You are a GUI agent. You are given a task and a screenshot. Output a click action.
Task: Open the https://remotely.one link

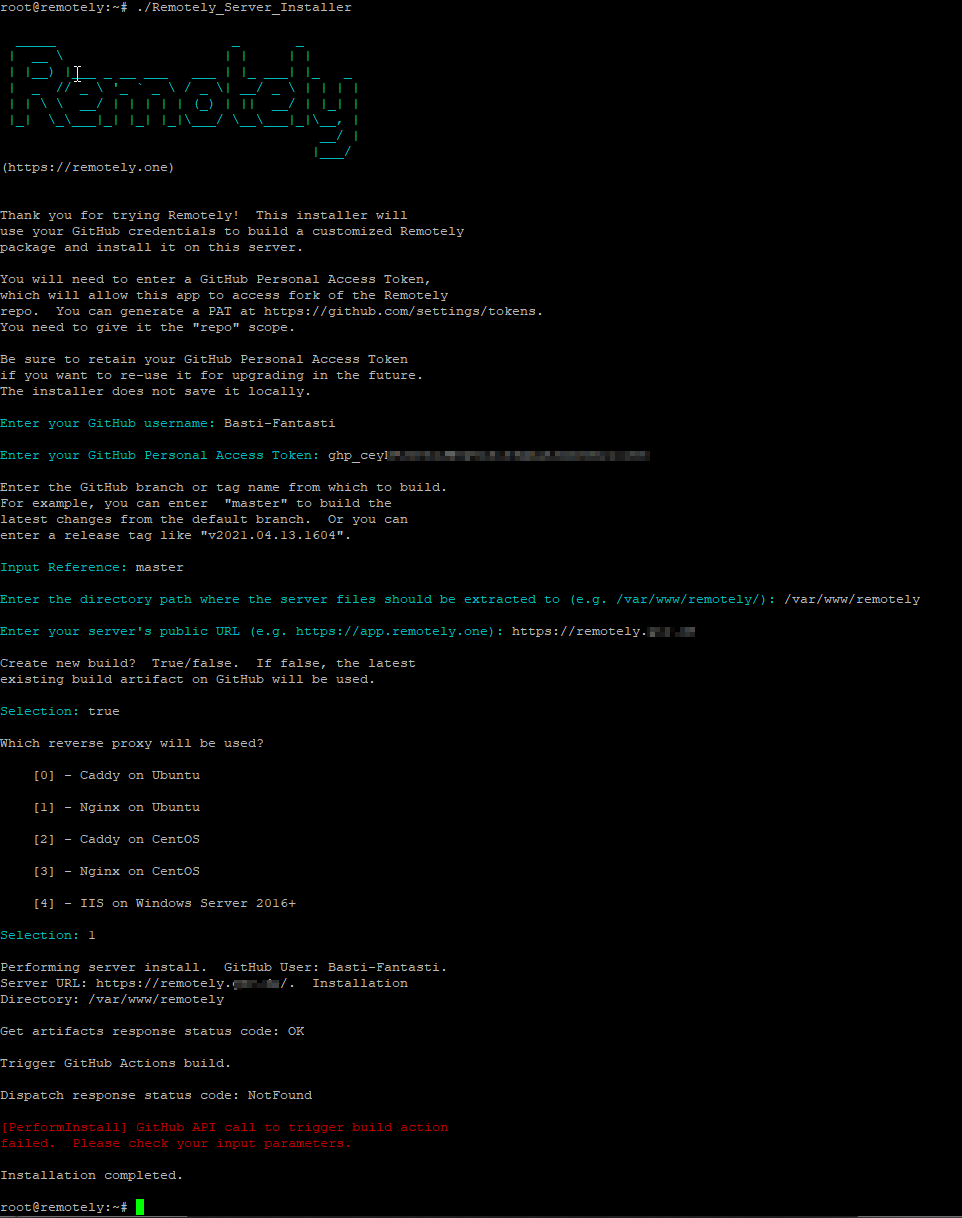pos(87,167)
